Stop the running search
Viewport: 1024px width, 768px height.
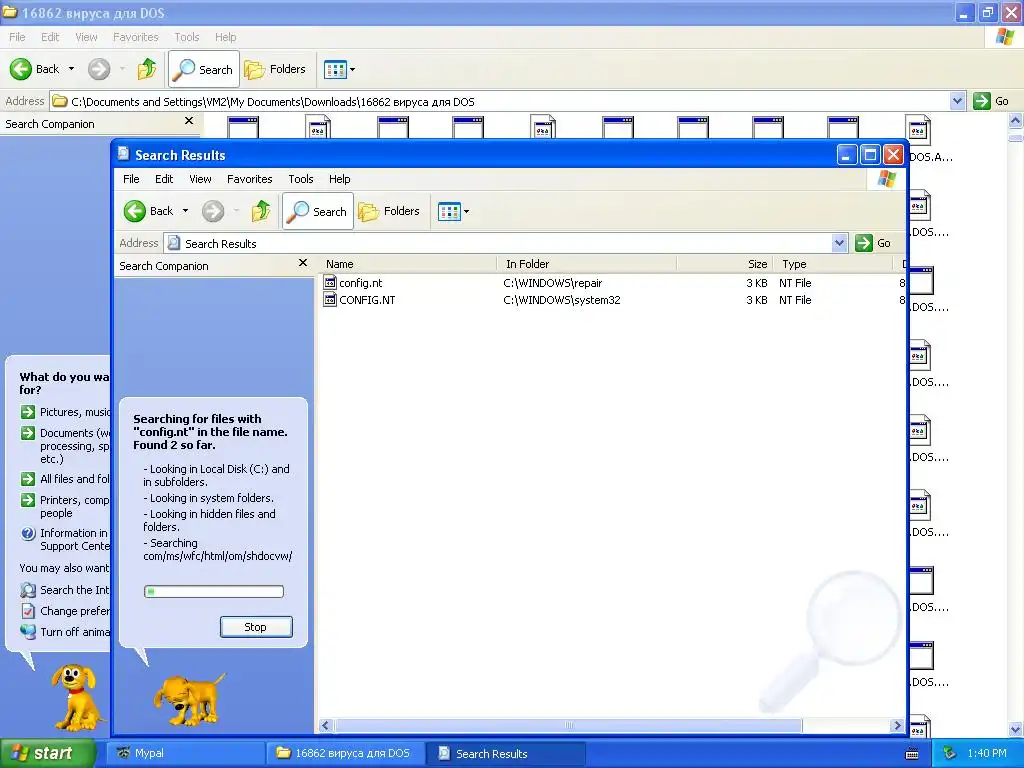coord(256,627)
